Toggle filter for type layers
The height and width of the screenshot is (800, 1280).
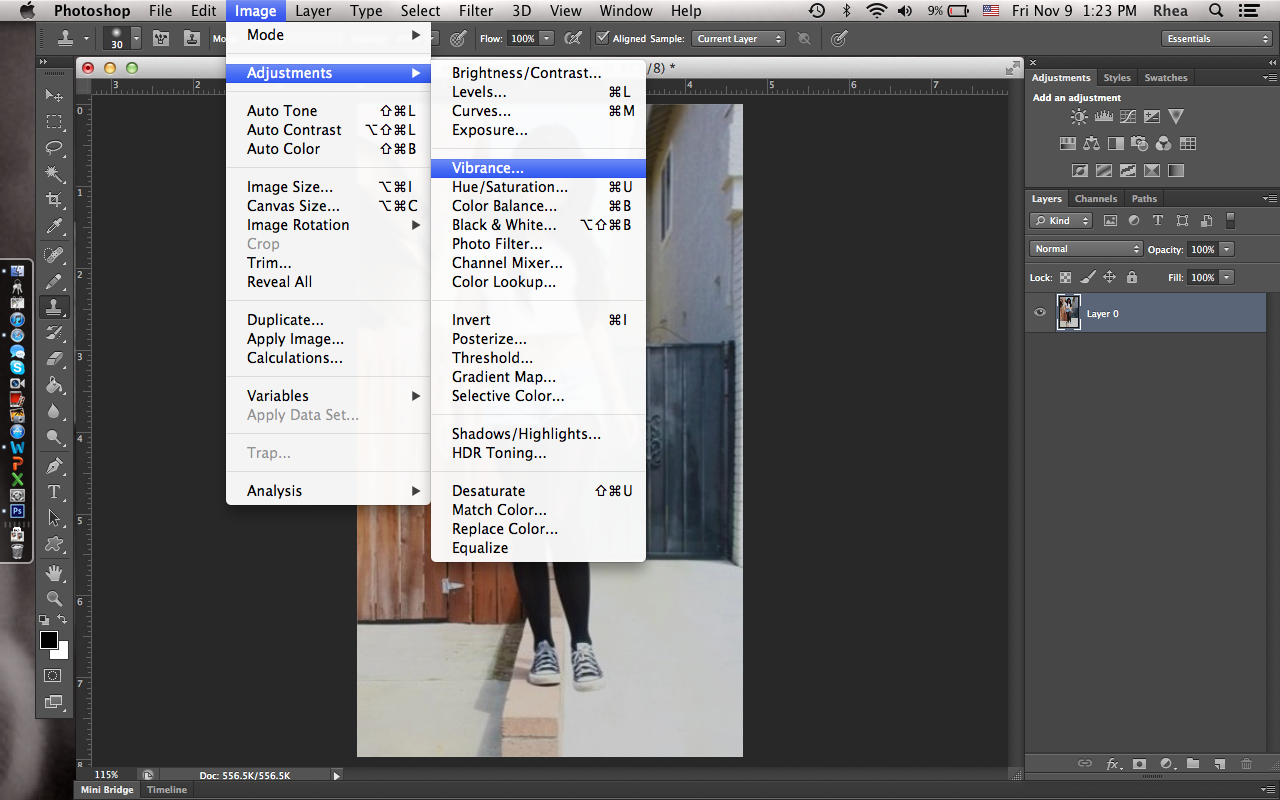[x=1158, y=221]
